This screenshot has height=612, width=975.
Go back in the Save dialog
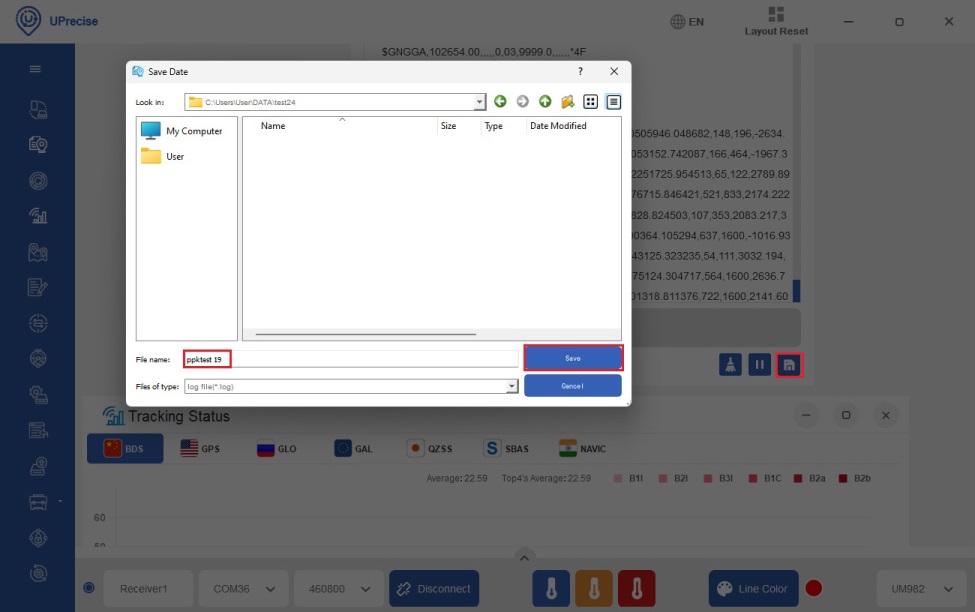[499, 102]
